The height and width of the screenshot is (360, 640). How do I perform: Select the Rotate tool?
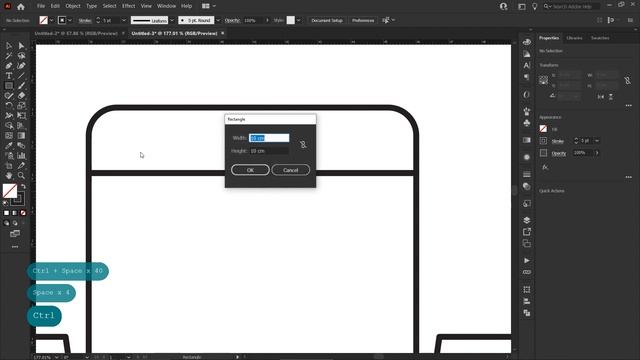click(9, 106)
